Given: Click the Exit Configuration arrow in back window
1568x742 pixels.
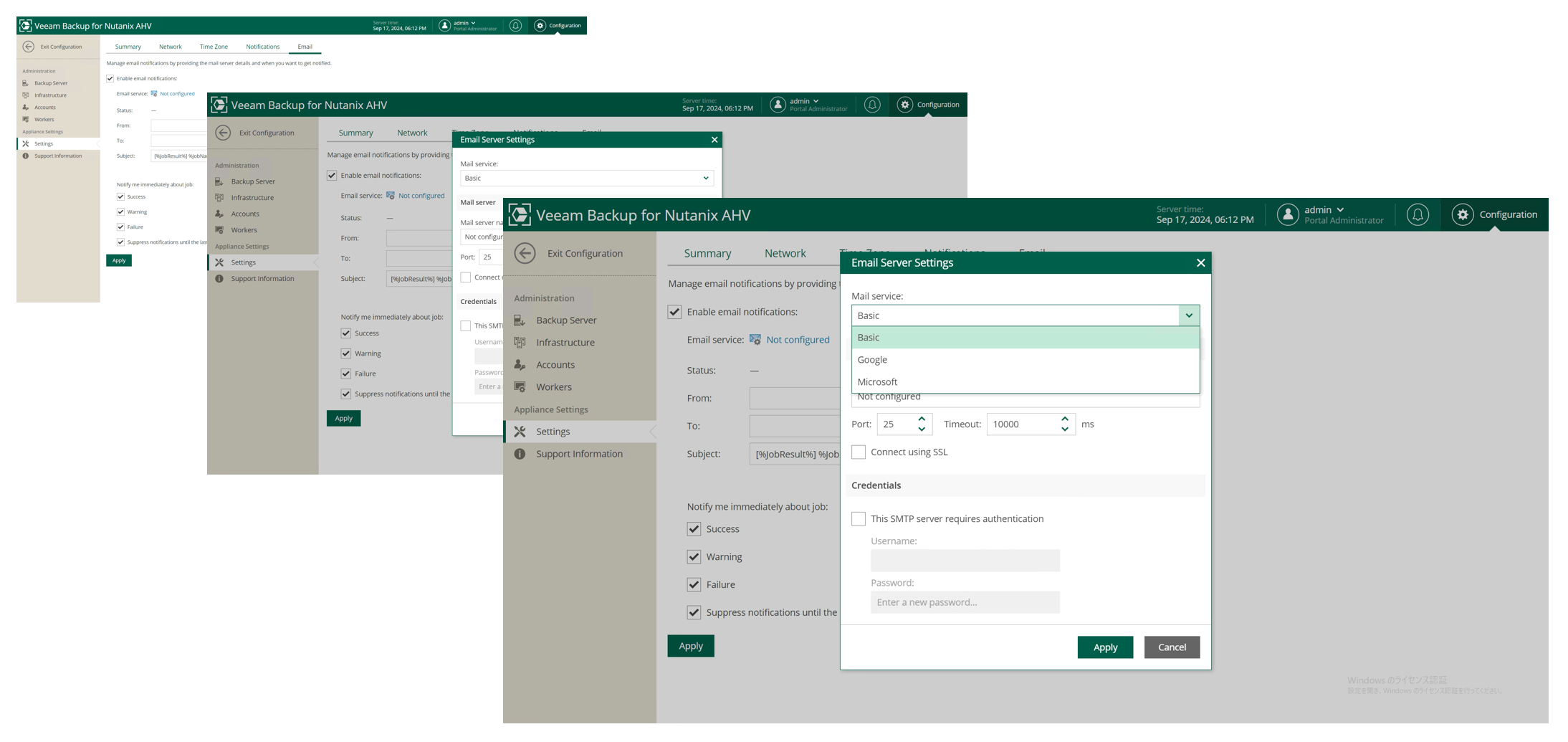Looking at the screenshot, I should pos(29,47).
